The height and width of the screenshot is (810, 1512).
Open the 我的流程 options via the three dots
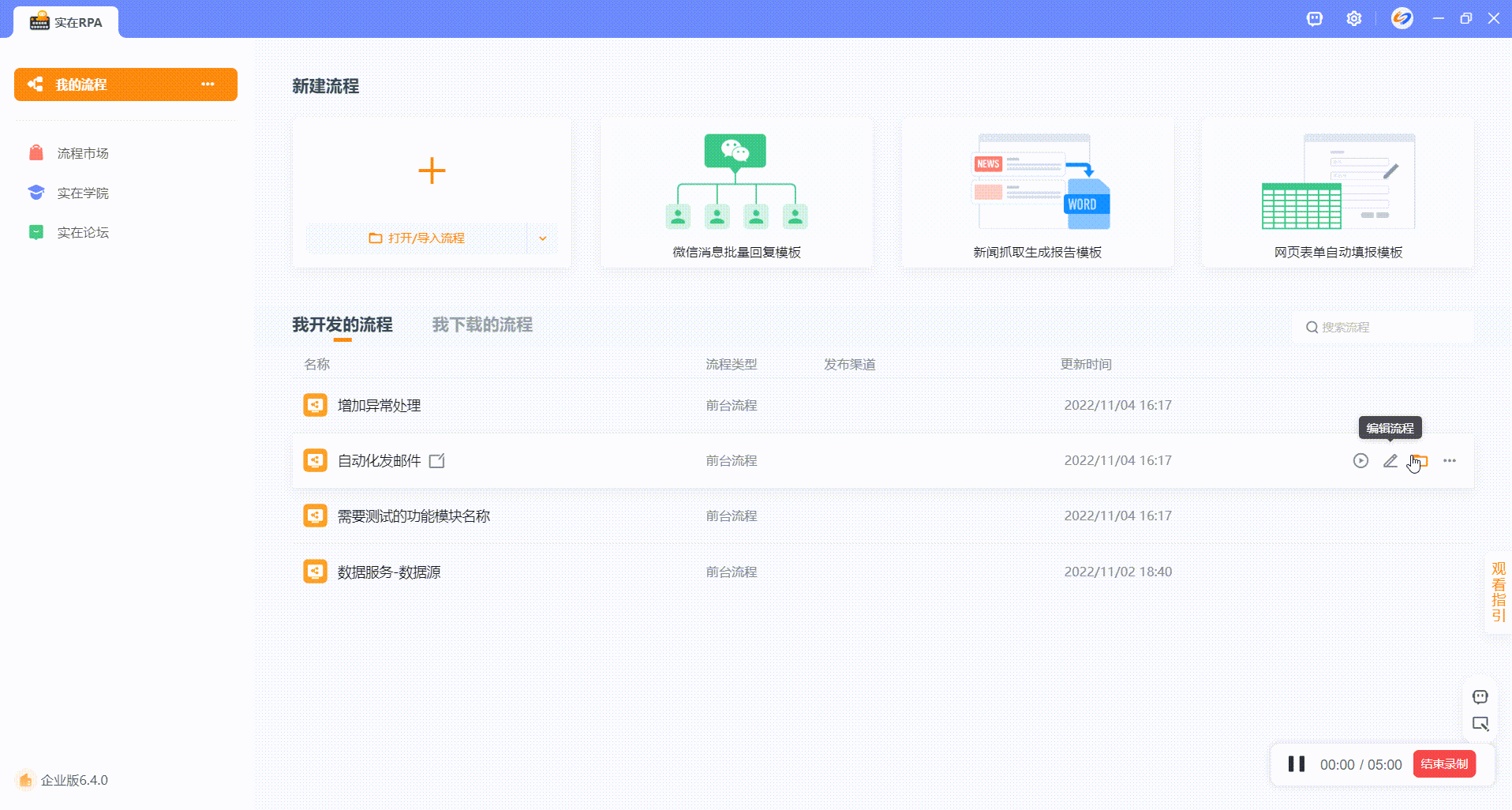pos(208,84)
